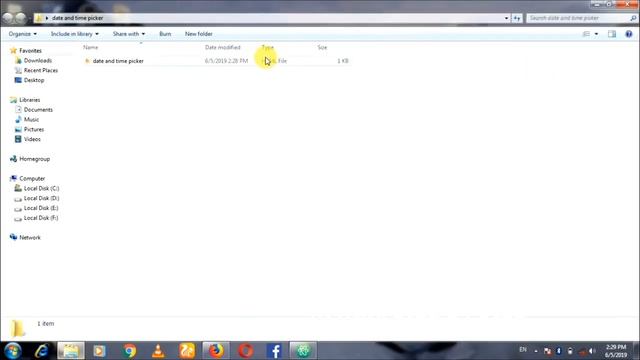Show hidden tray icons arrow
This screenshot has height=360, width=640.
[536, 351]
